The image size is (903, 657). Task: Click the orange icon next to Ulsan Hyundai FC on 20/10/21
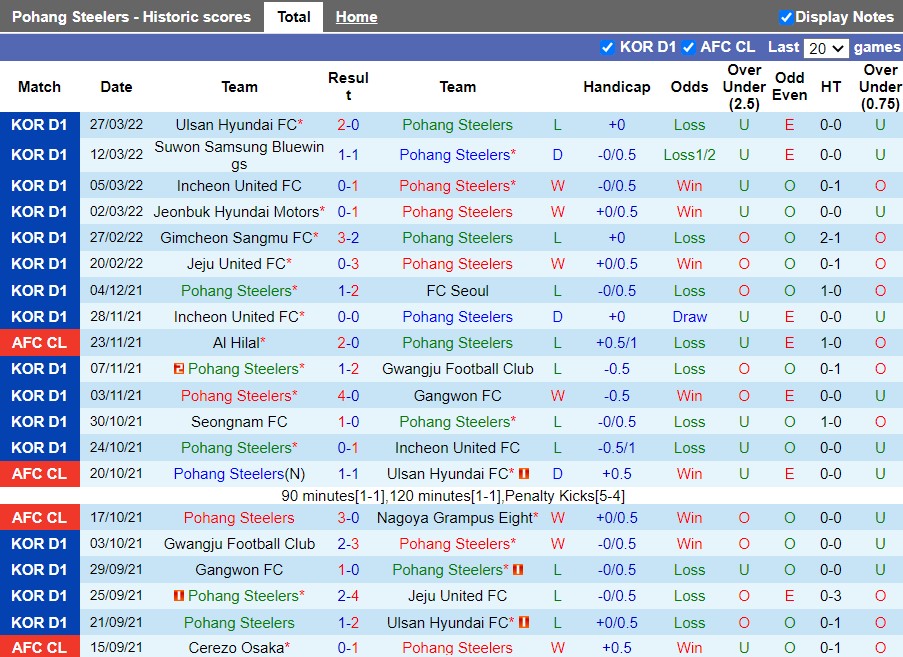523,473
